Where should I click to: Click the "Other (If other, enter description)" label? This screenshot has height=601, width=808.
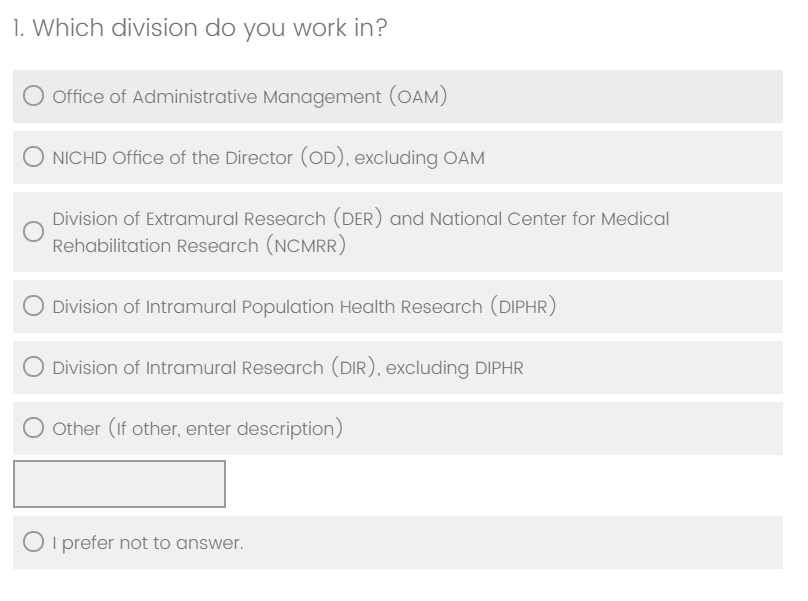(x=197, y=429)
